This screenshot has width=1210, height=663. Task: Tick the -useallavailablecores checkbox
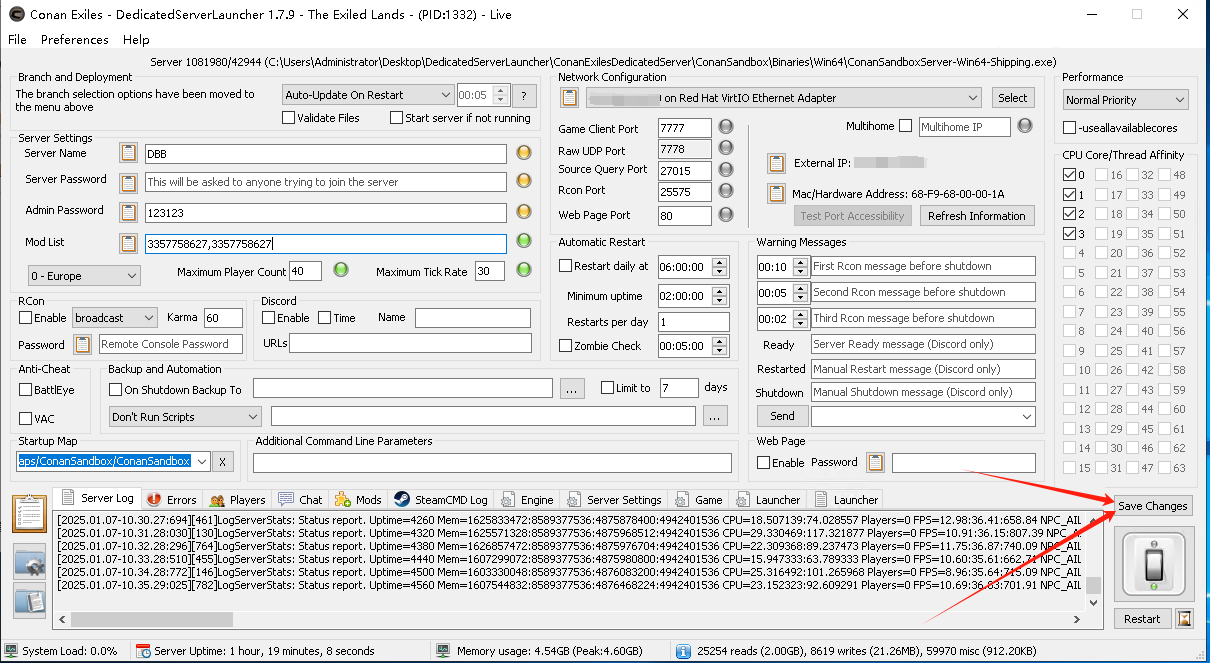[1070, 128]
